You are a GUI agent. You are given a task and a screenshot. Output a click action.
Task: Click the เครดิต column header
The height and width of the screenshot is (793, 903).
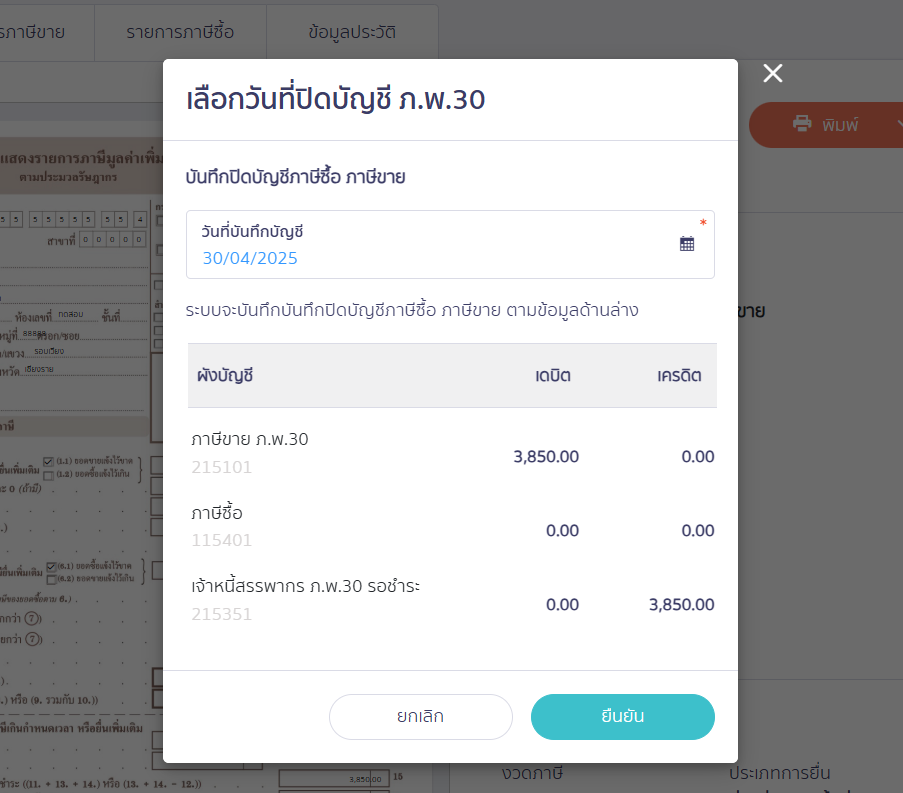(x=680, y=376)
